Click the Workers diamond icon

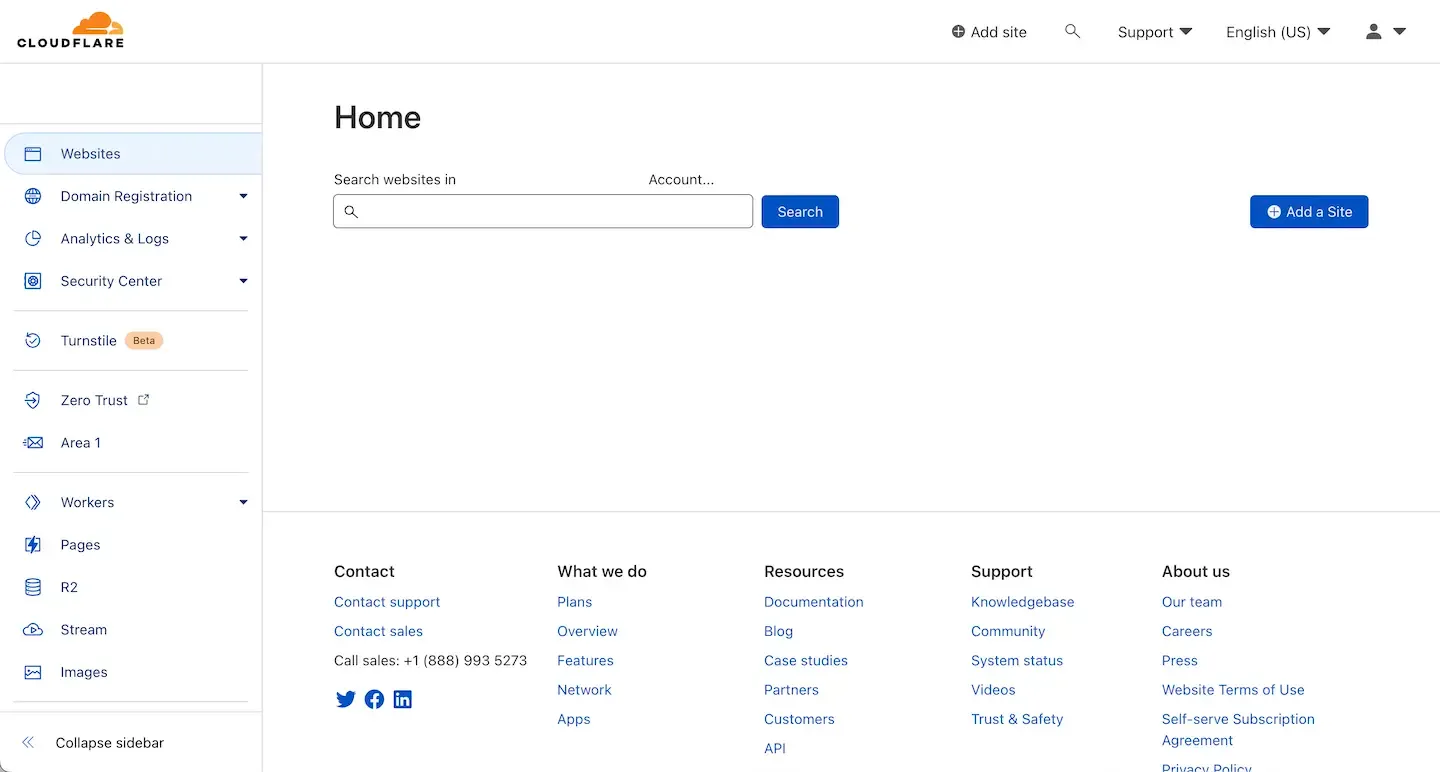[33, 502]
